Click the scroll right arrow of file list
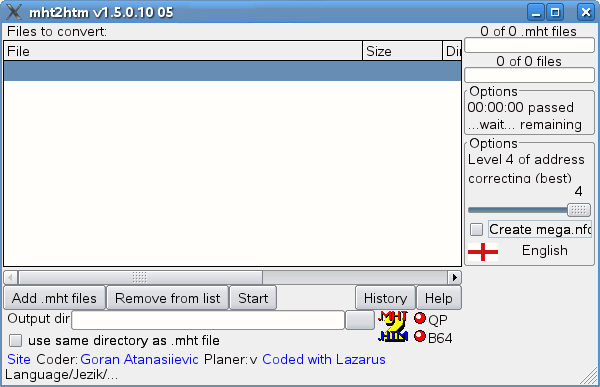This screenshot has height=387, width=600. [455, 277]
